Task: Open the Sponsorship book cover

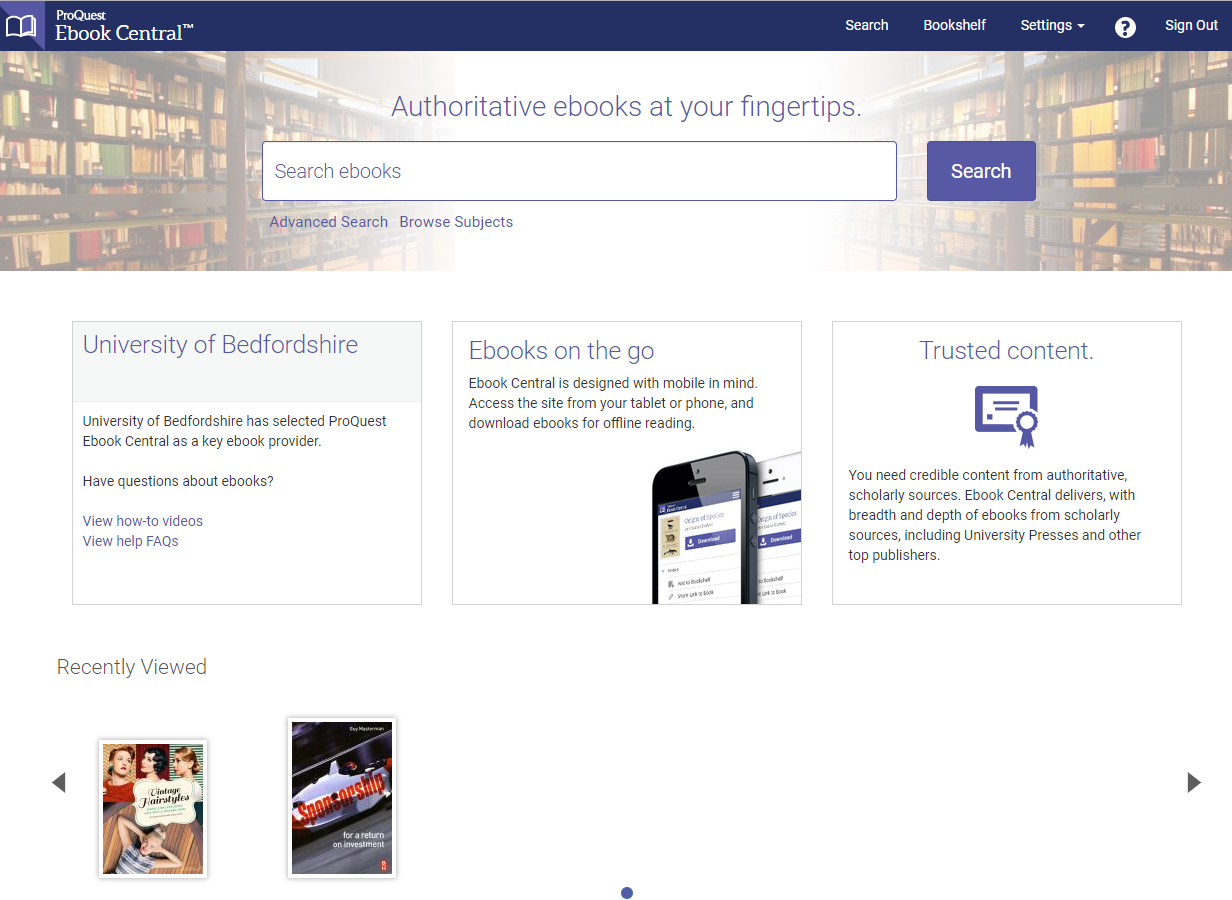Action: (342, 798)
